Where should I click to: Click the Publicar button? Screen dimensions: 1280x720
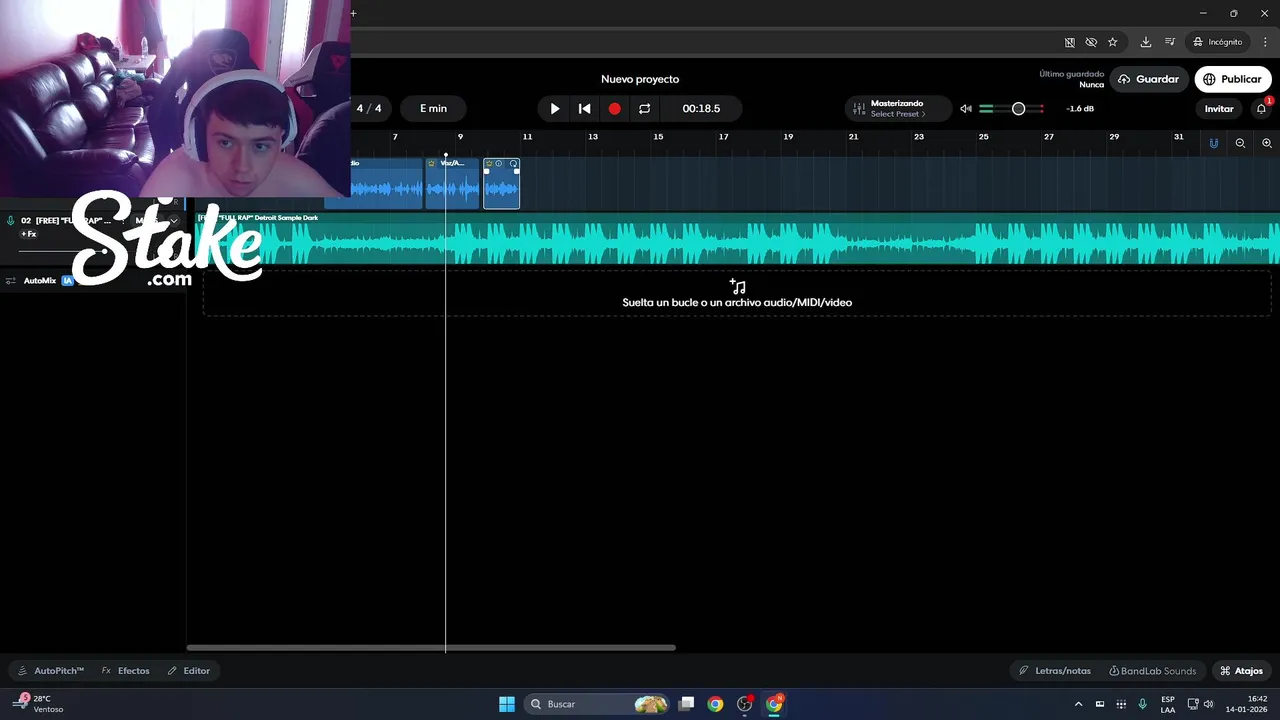1232,79
